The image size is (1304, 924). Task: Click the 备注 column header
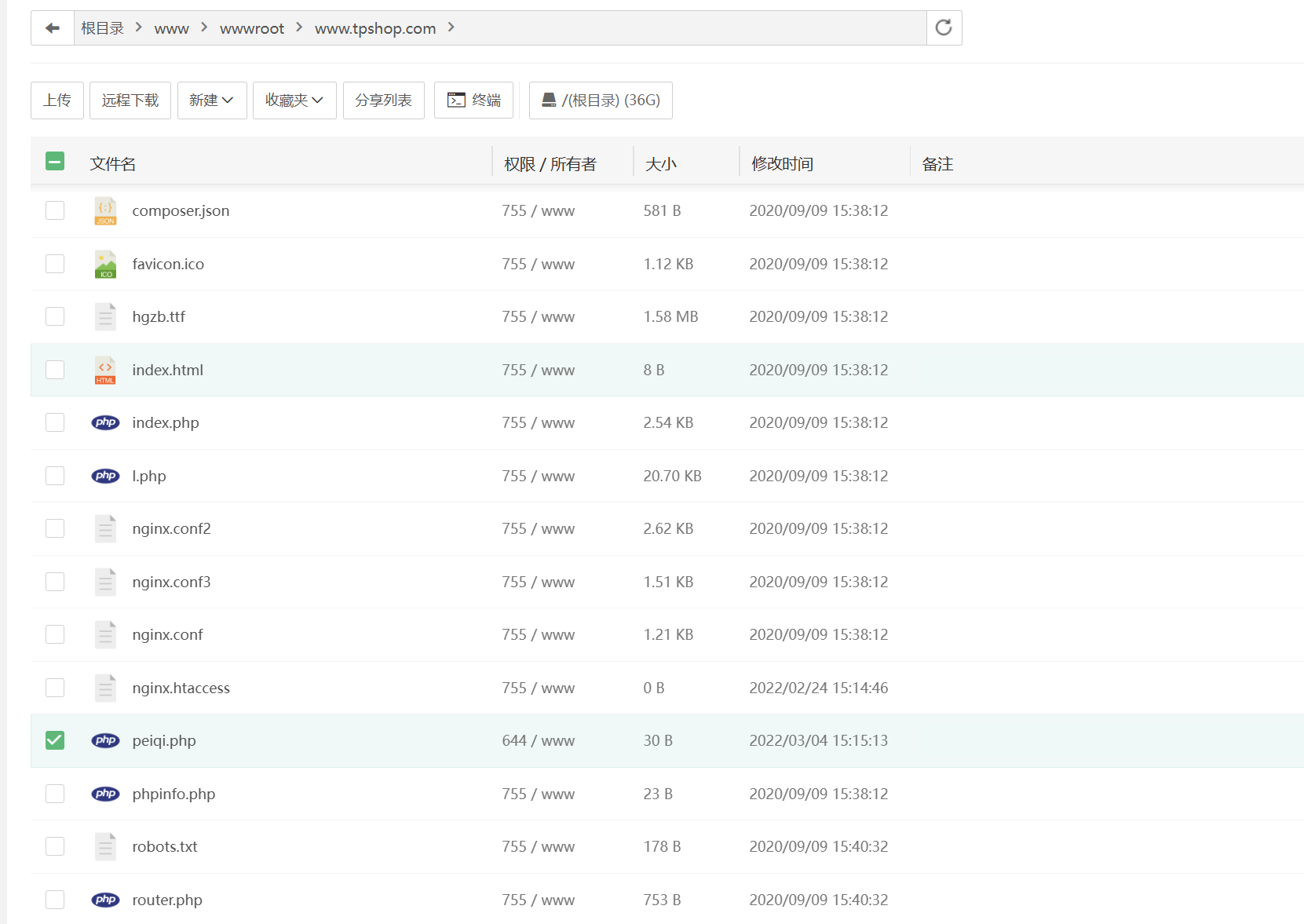(x=937, y=164)
